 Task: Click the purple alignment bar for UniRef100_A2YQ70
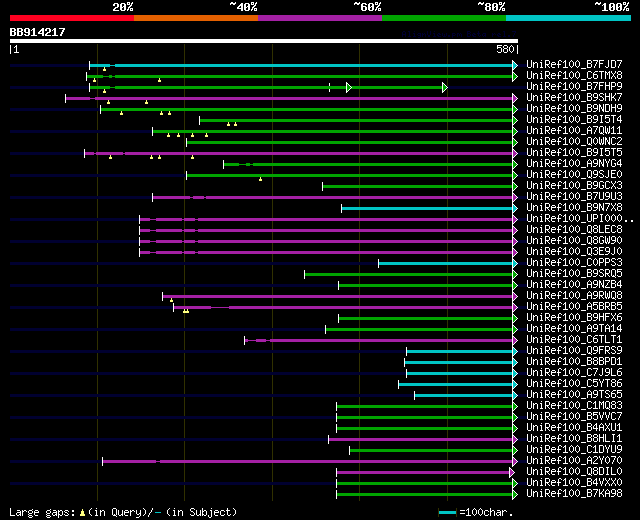click(310, 462)
